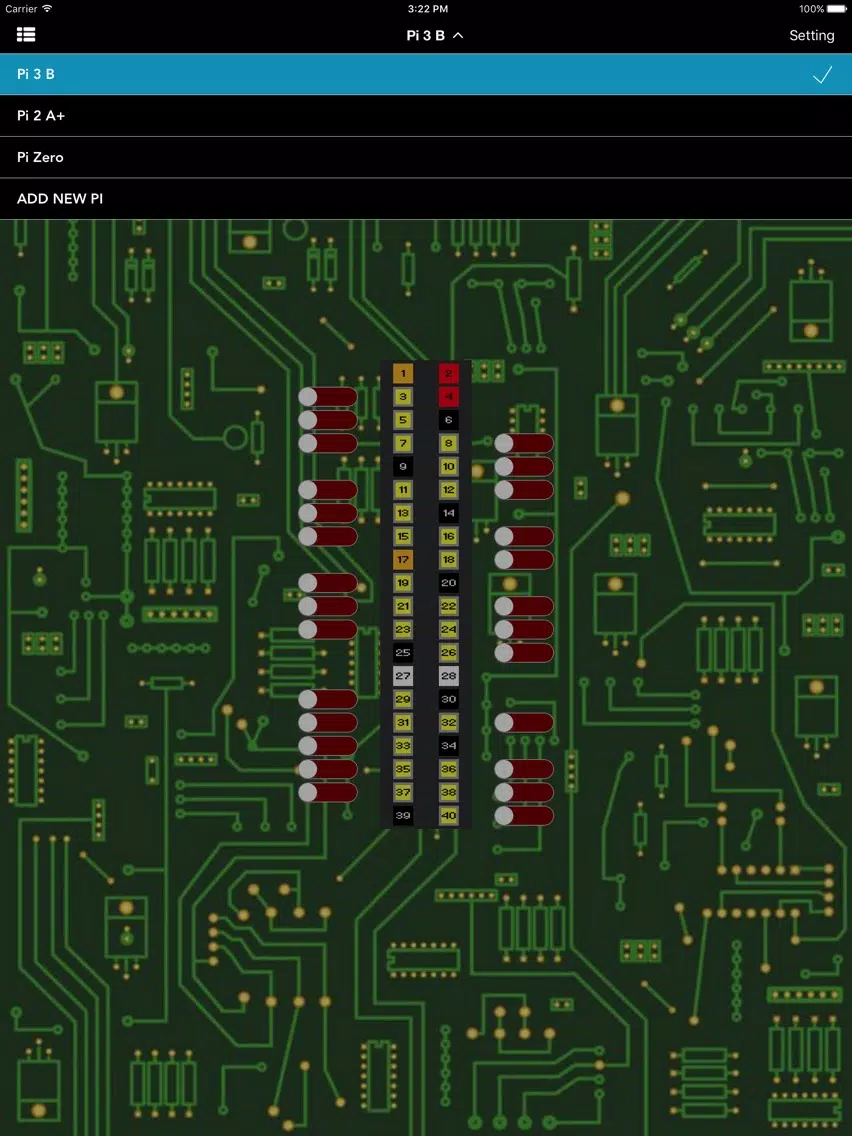The width and height of the screenshot is (852, 1136).
Task: Tap the orange pin 1 square
Action: (403, 374)
